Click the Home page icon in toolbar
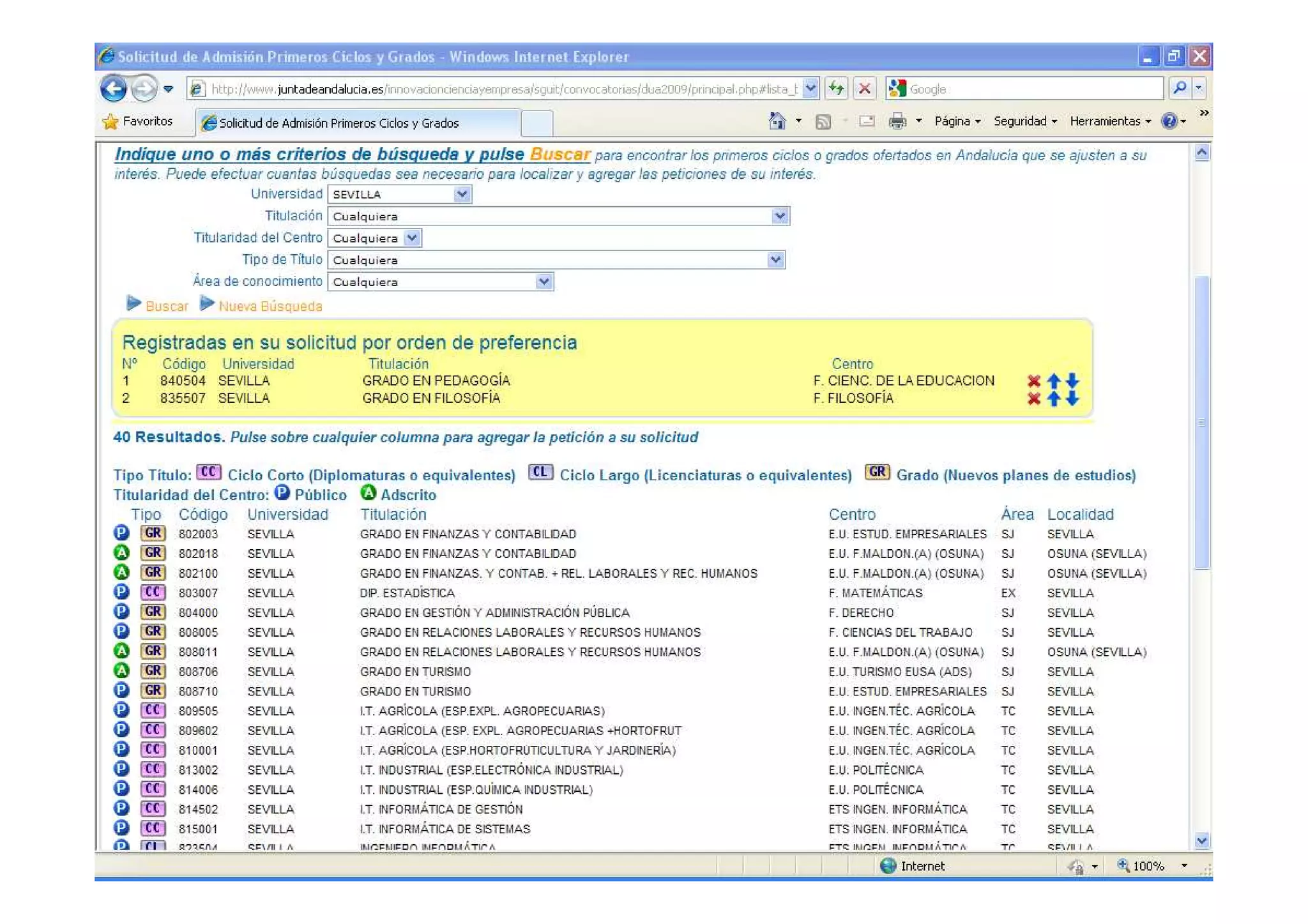Viewport: 1308px width, 924px height. tap(777, 121)
